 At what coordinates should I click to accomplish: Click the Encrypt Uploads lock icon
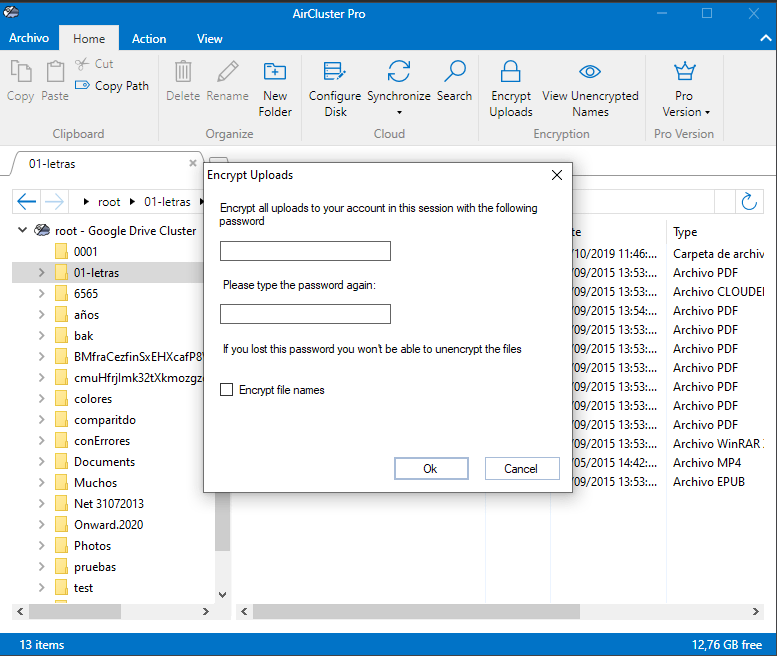(510, 73)
